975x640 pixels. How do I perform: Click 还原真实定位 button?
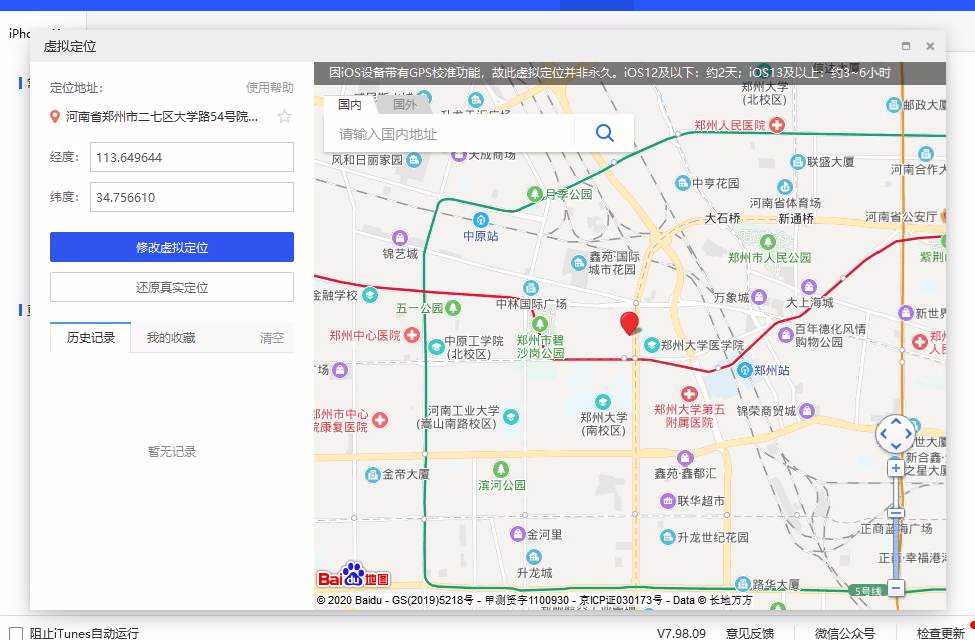[172, 287]
